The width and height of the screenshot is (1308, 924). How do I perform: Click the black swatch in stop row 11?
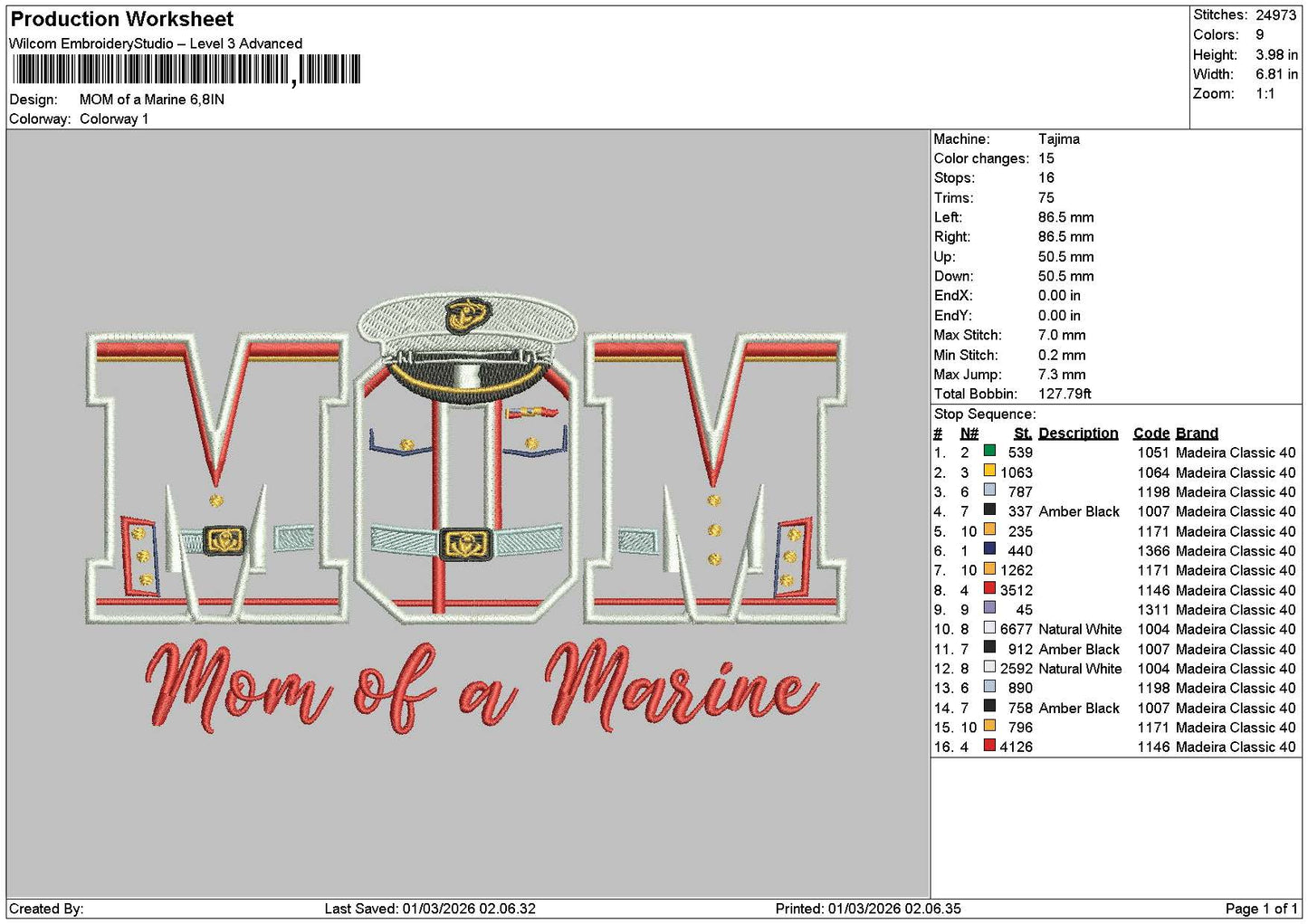[x=989, y=648]
